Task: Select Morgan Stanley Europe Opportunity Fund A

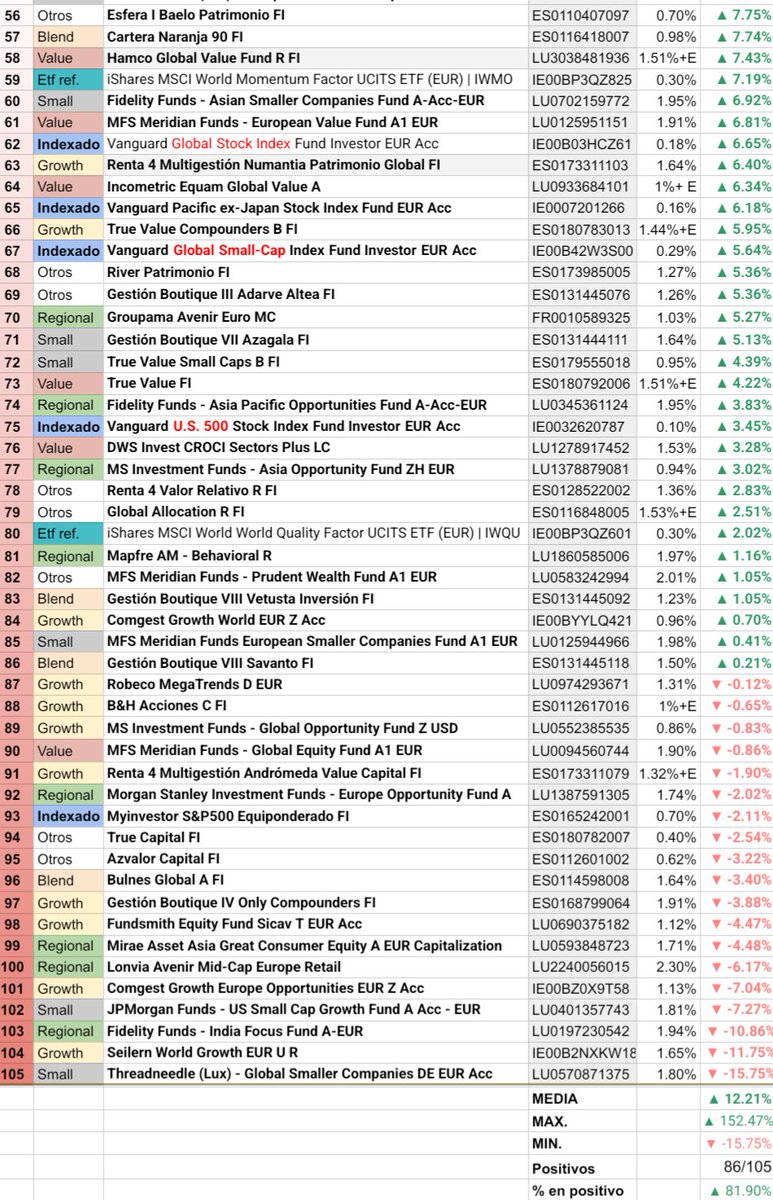Action: [309, 795]
